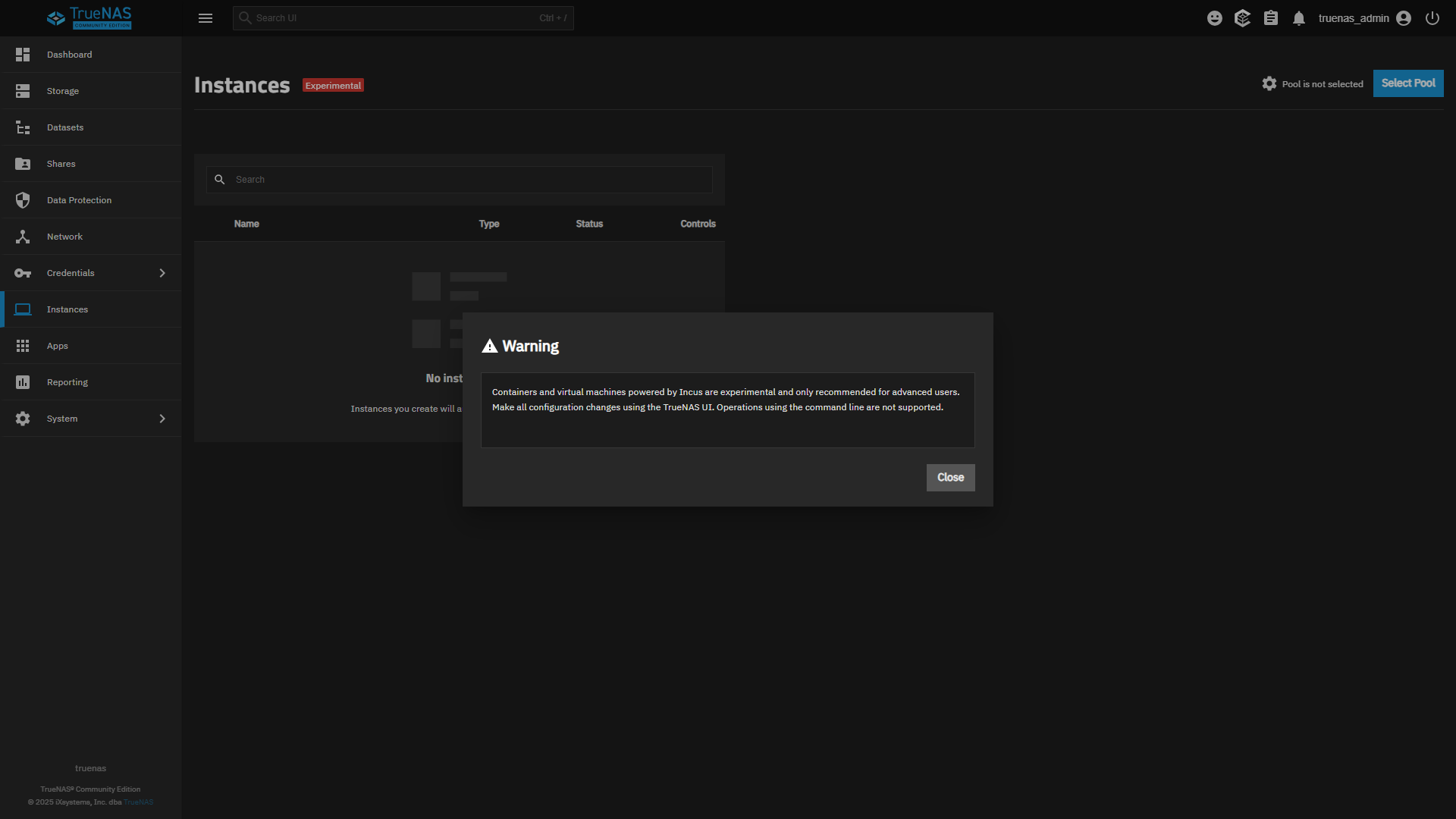This screenshot has width=1456, height=819.
Task: Navigate to Data Protection
Action: click(79, 200)
